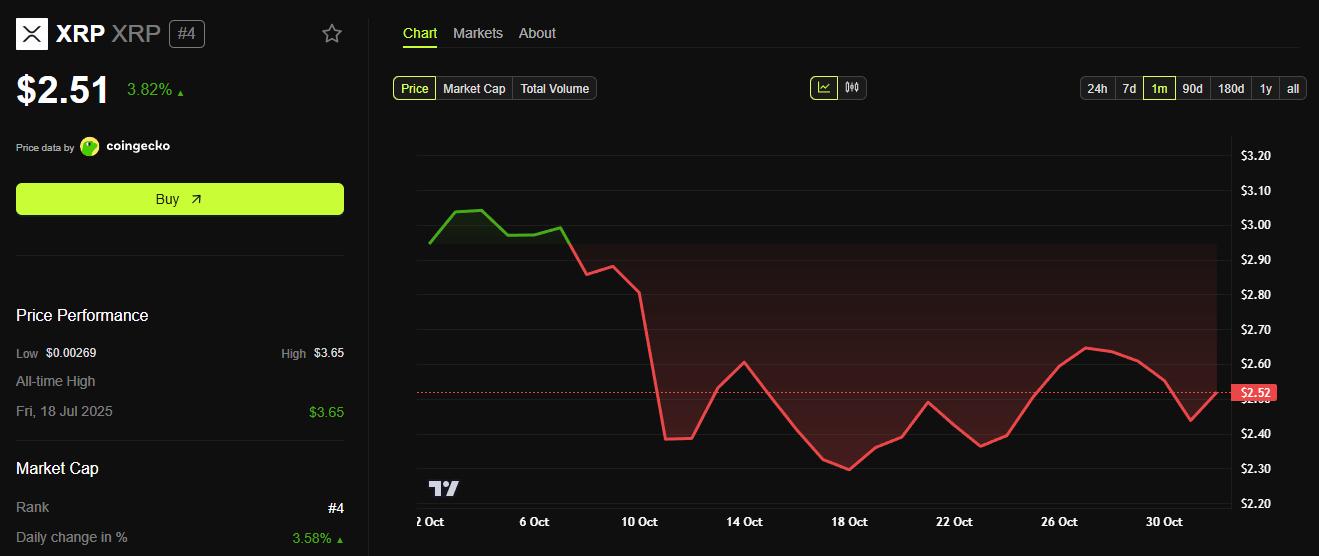Select the Market Cap chart toggle
This screenshot has width=1319, height=556.
point(474,89)
